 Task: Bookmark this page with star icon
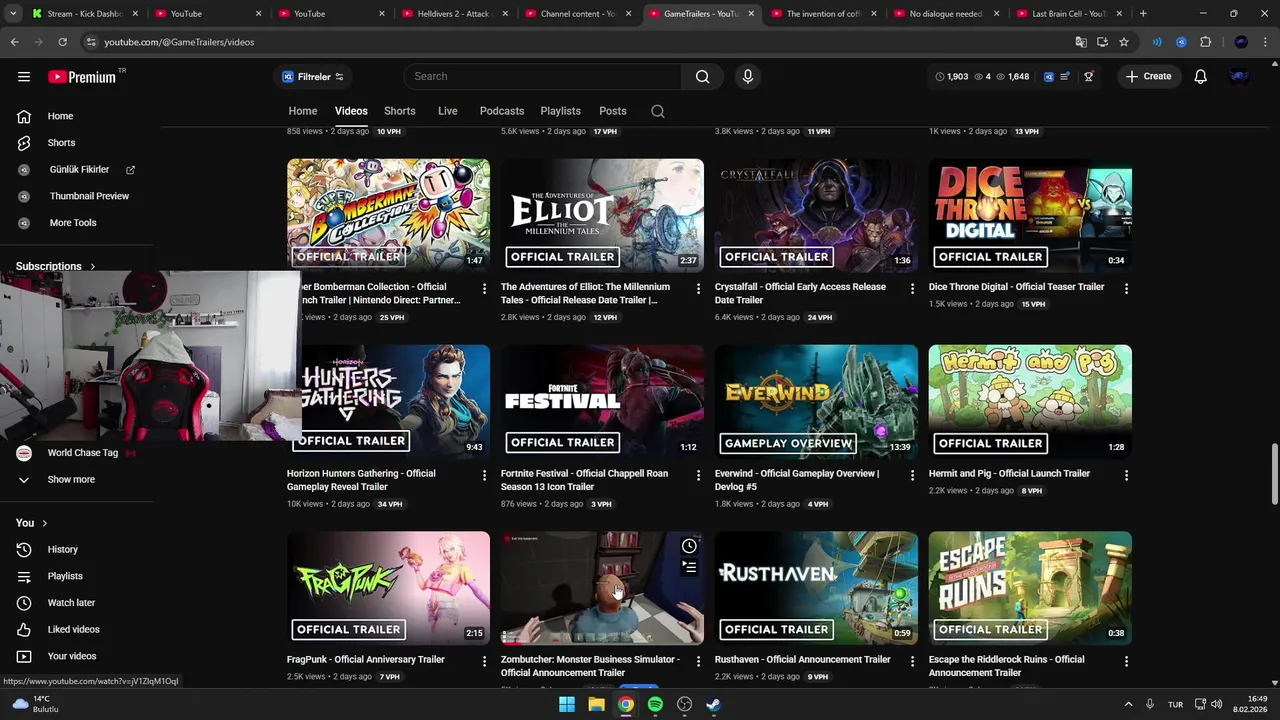pyautogui.click(x=1124, y=42)
